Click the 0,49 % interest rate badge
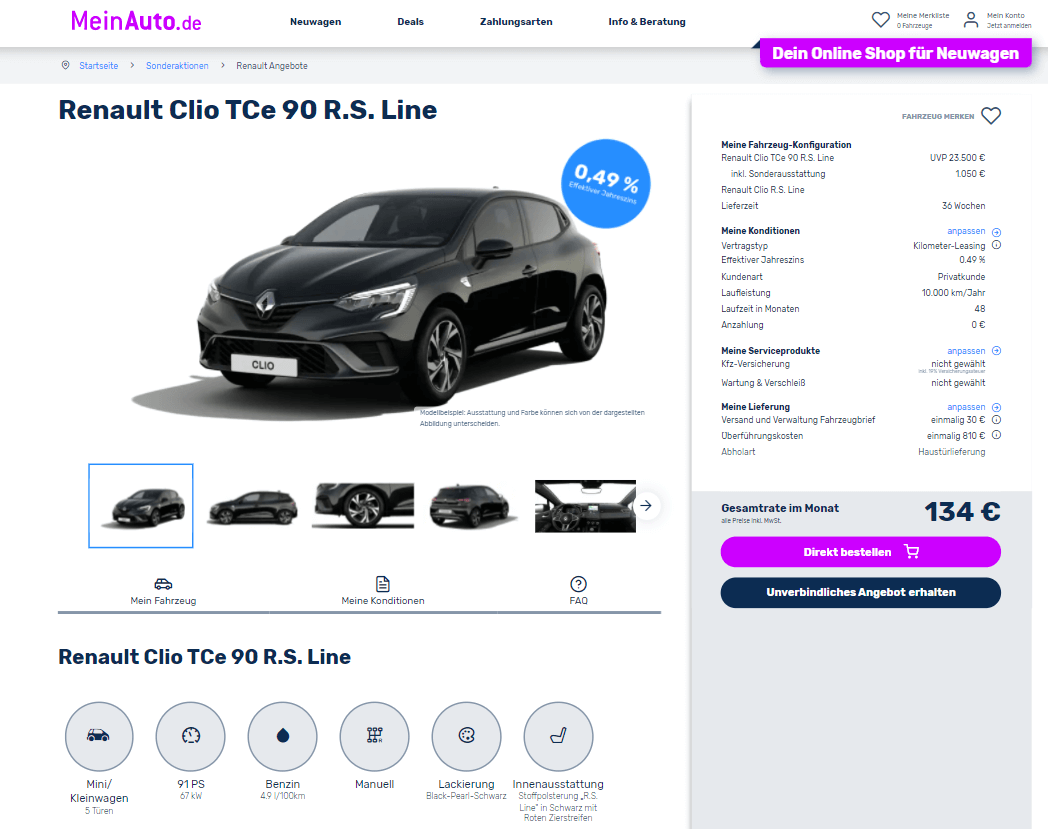This screenshot has width=1048, height=829. (606, 183)
